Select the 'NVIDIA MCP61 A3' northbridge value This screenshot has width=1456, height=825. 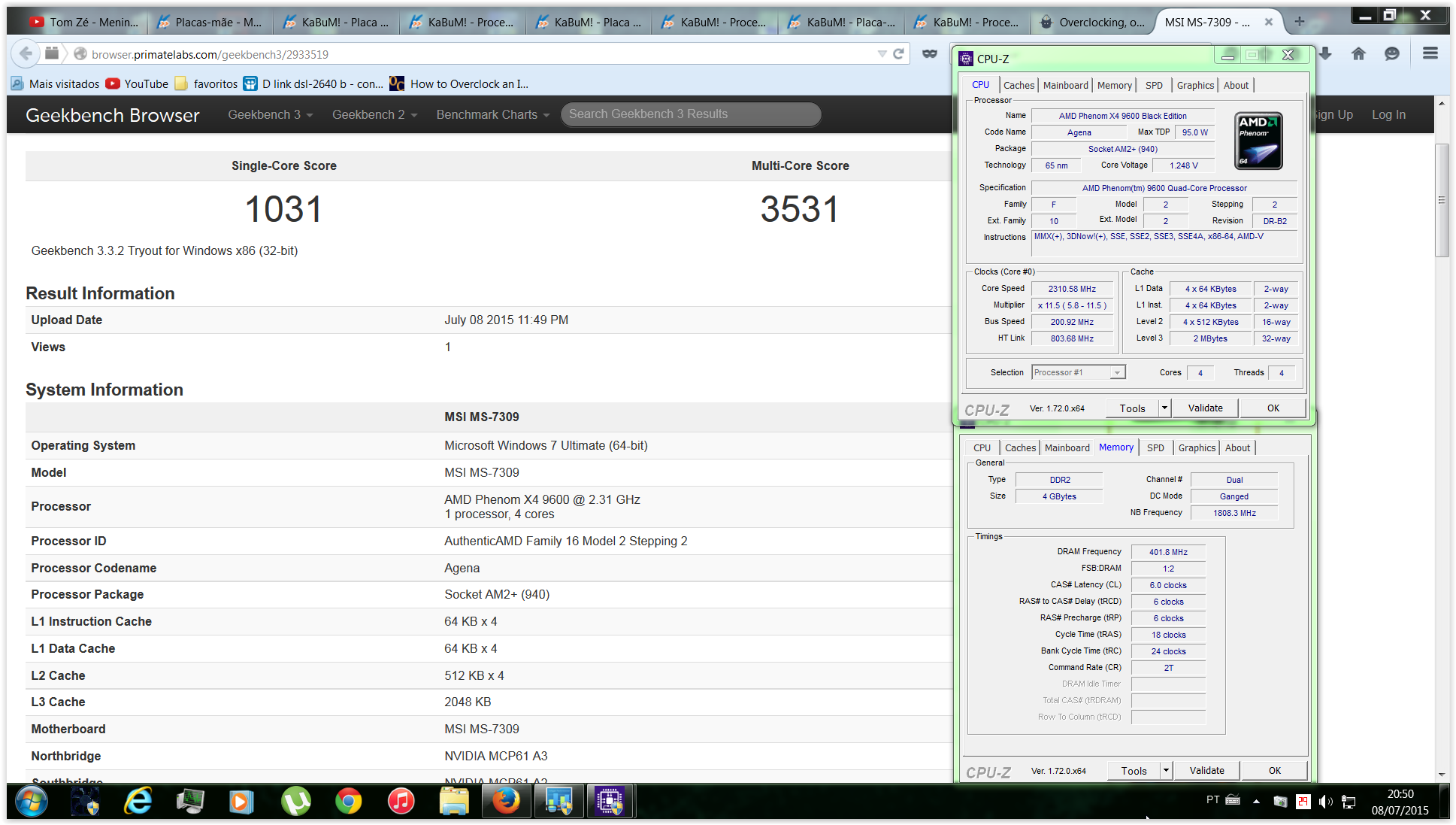(x=495, y=756)
